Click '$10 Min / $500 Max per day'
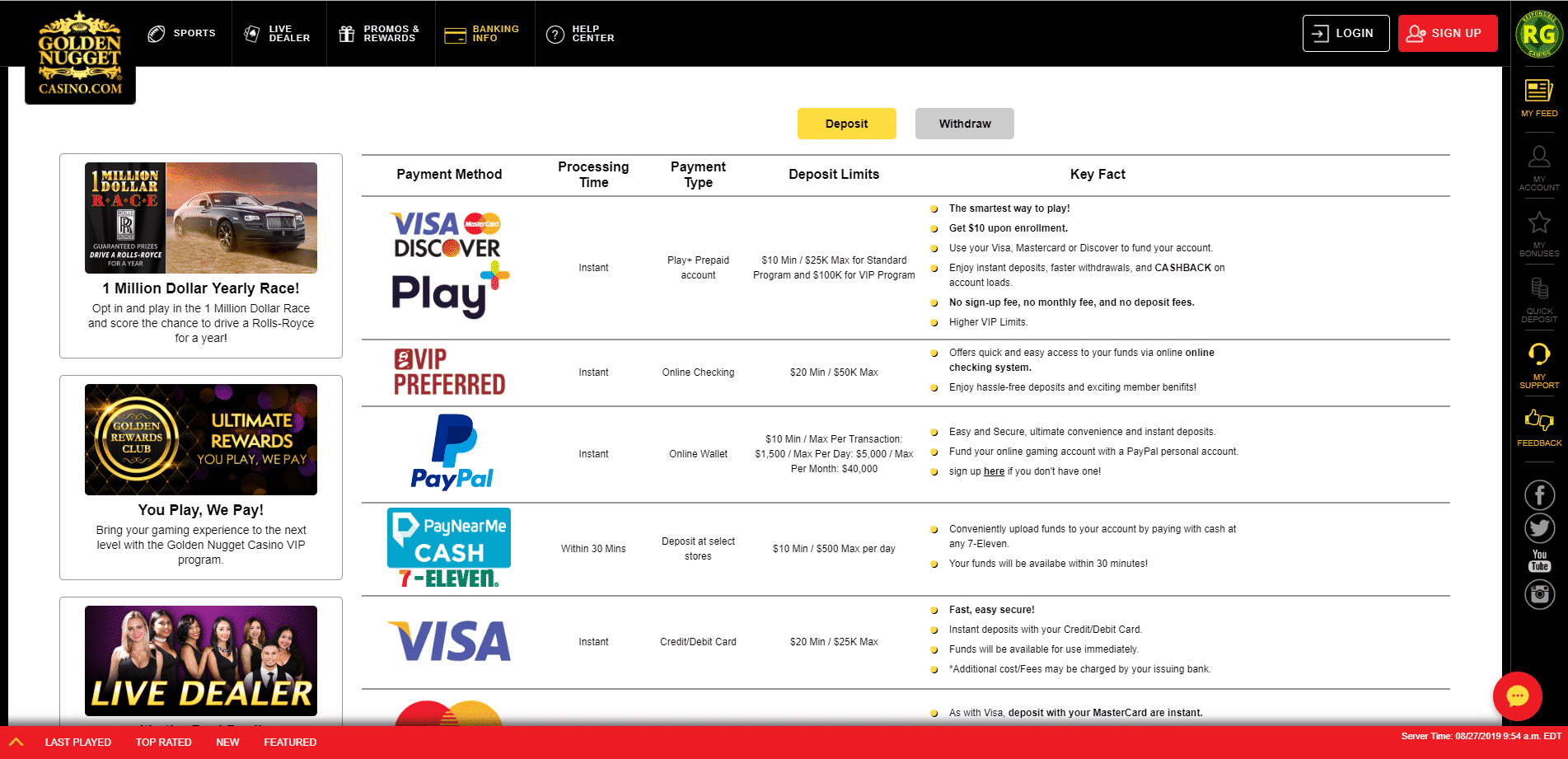The image size is (1568, 759). (x=834, y=549)
